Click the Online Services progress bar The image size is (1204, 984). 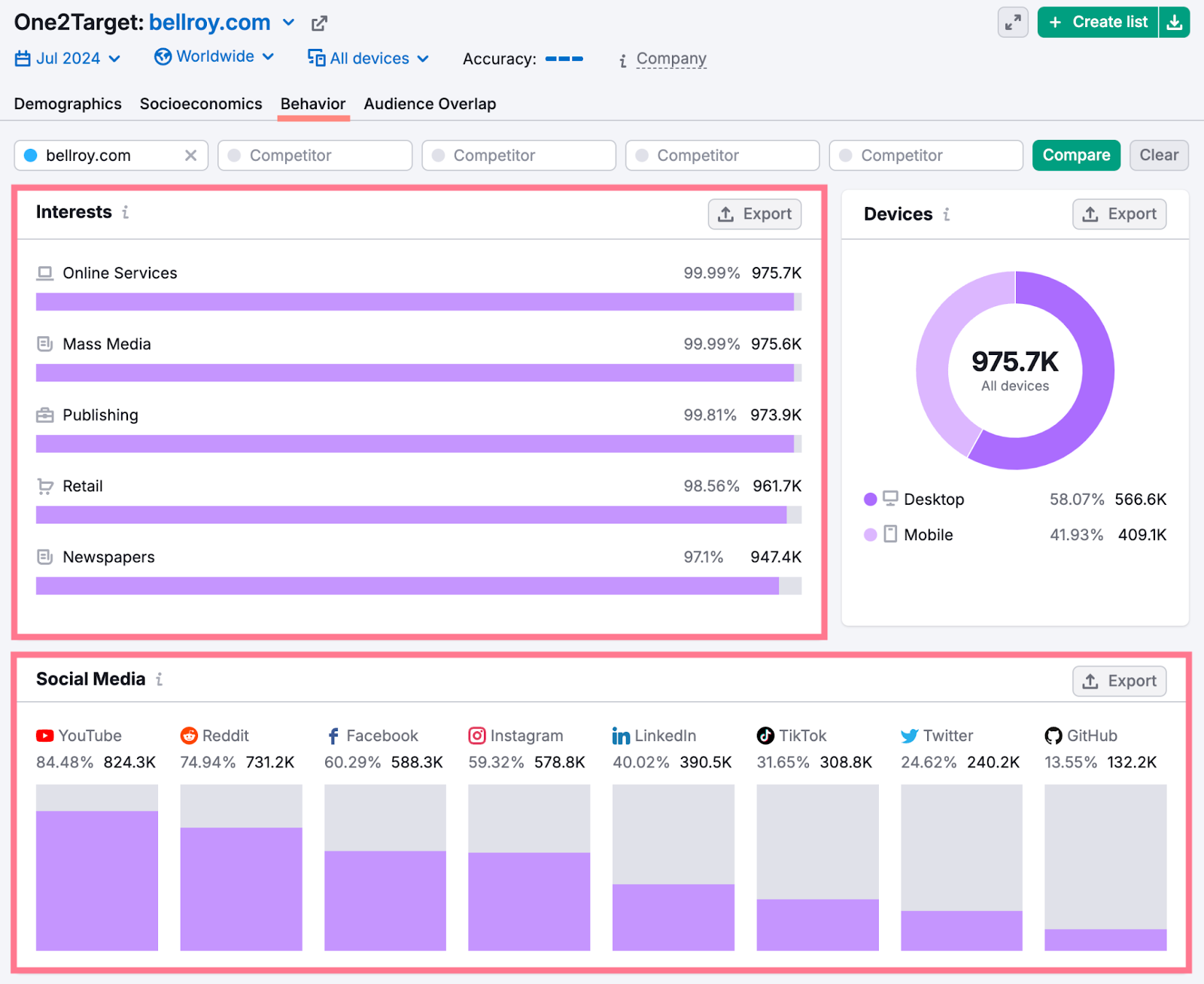click(x=419, y=302)
